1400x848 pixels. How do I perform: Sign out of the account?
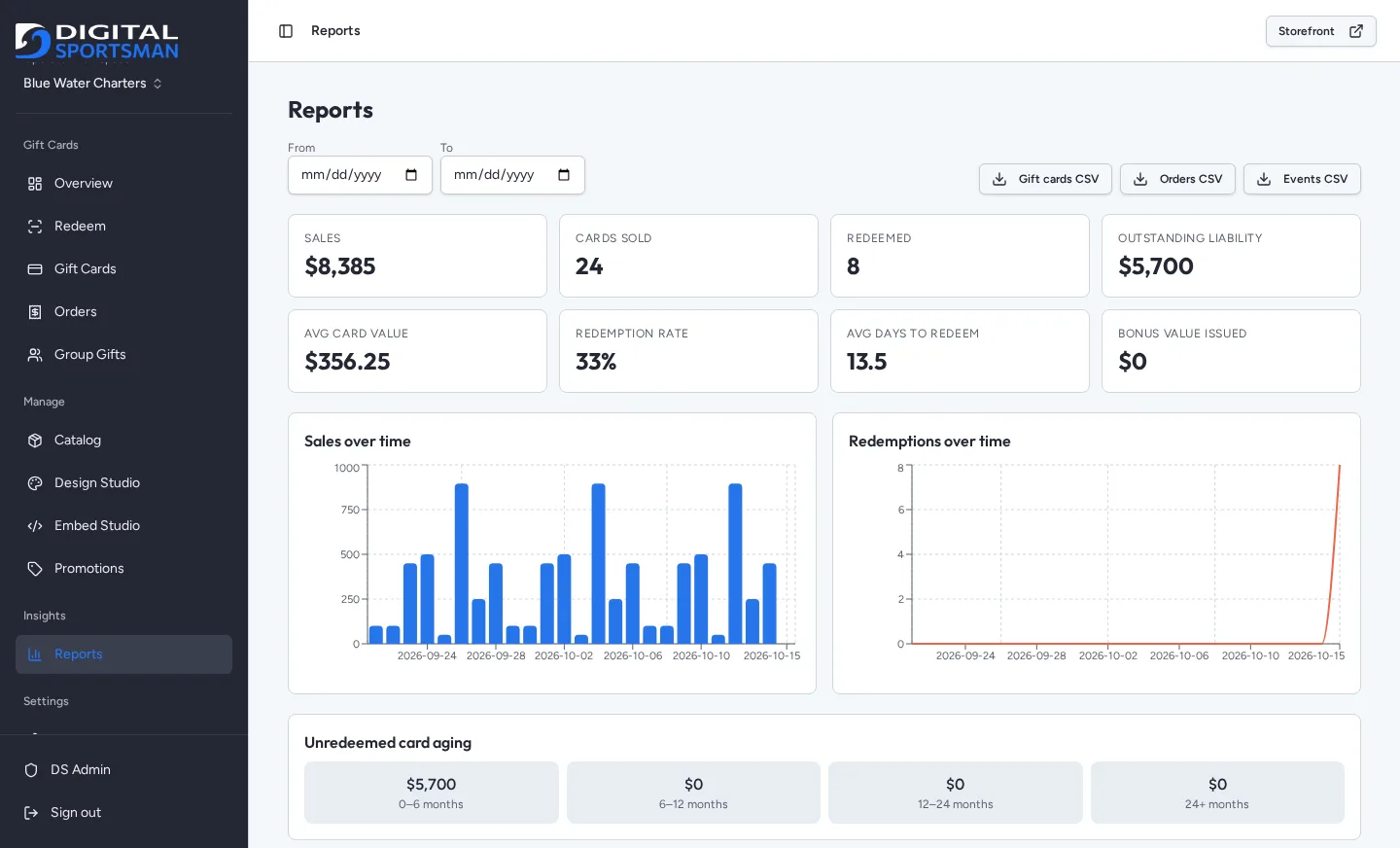click(123, 813)
